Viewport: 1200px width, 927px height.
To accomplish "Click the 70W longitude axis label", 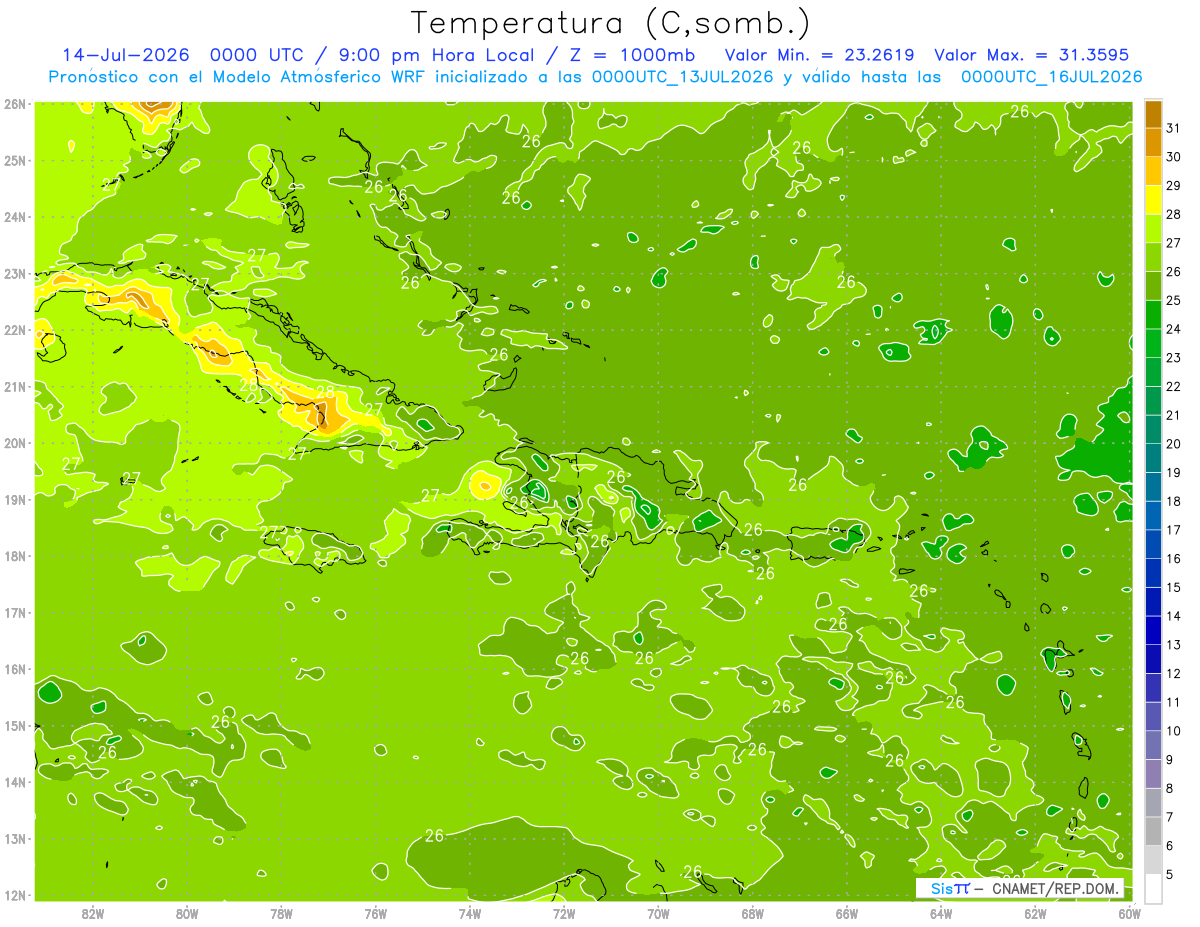I will tap(658, 913).
